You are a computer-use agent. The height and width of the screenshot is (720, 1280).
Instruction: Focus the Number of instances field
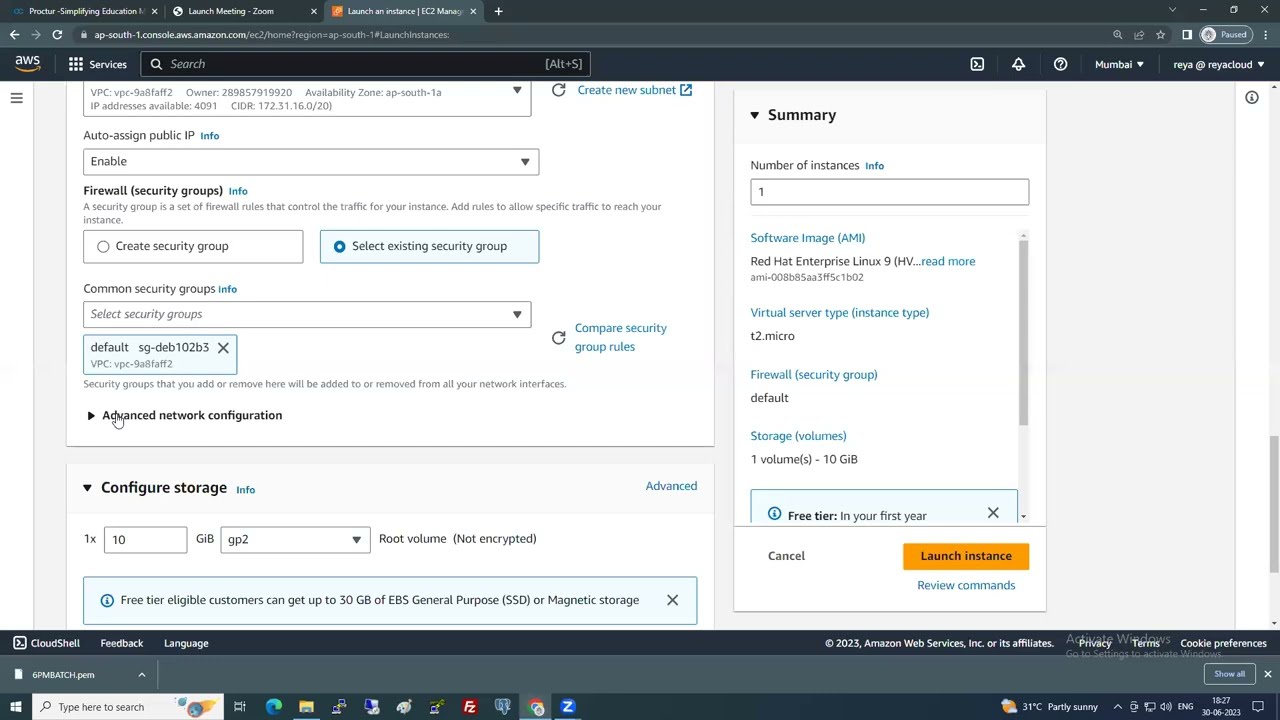click(x=889, y=192)
